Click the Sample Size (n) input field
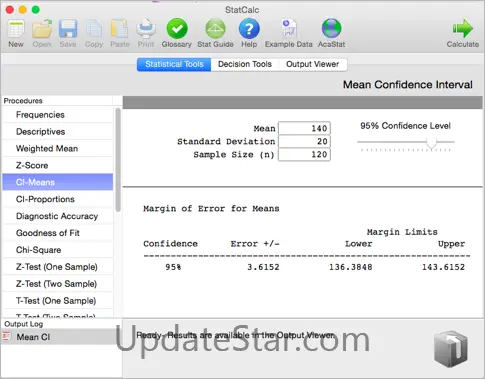This screenshot has width=485, height=379. click(304, 154)
